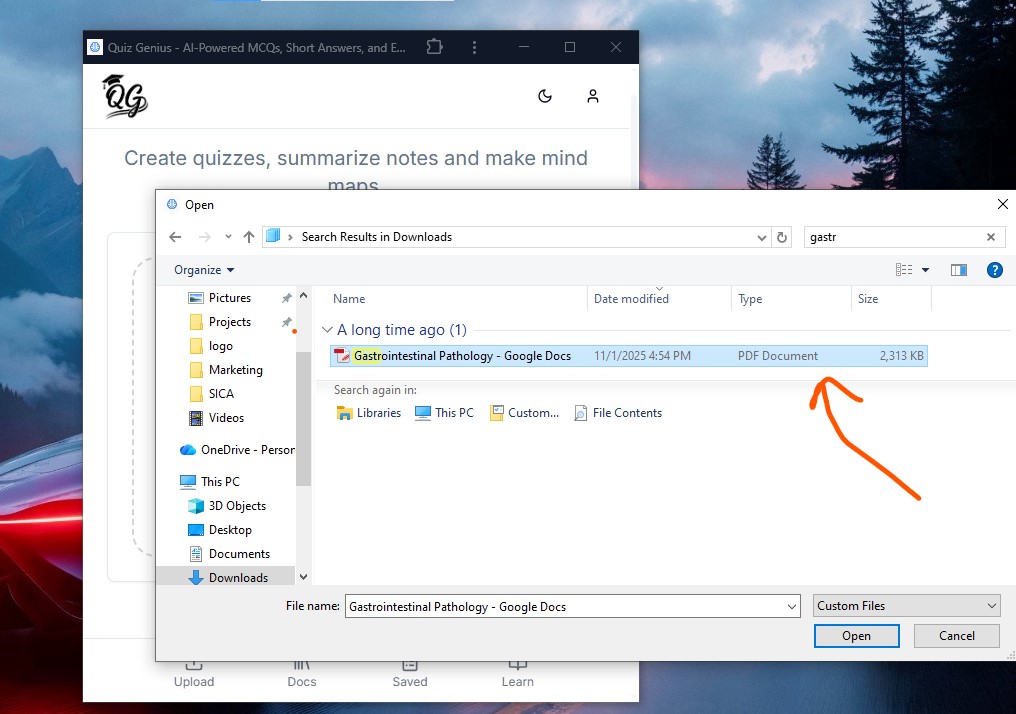Open more view options dropdown arrow
Screen dimensions: 1016x714
coord(925,270)
